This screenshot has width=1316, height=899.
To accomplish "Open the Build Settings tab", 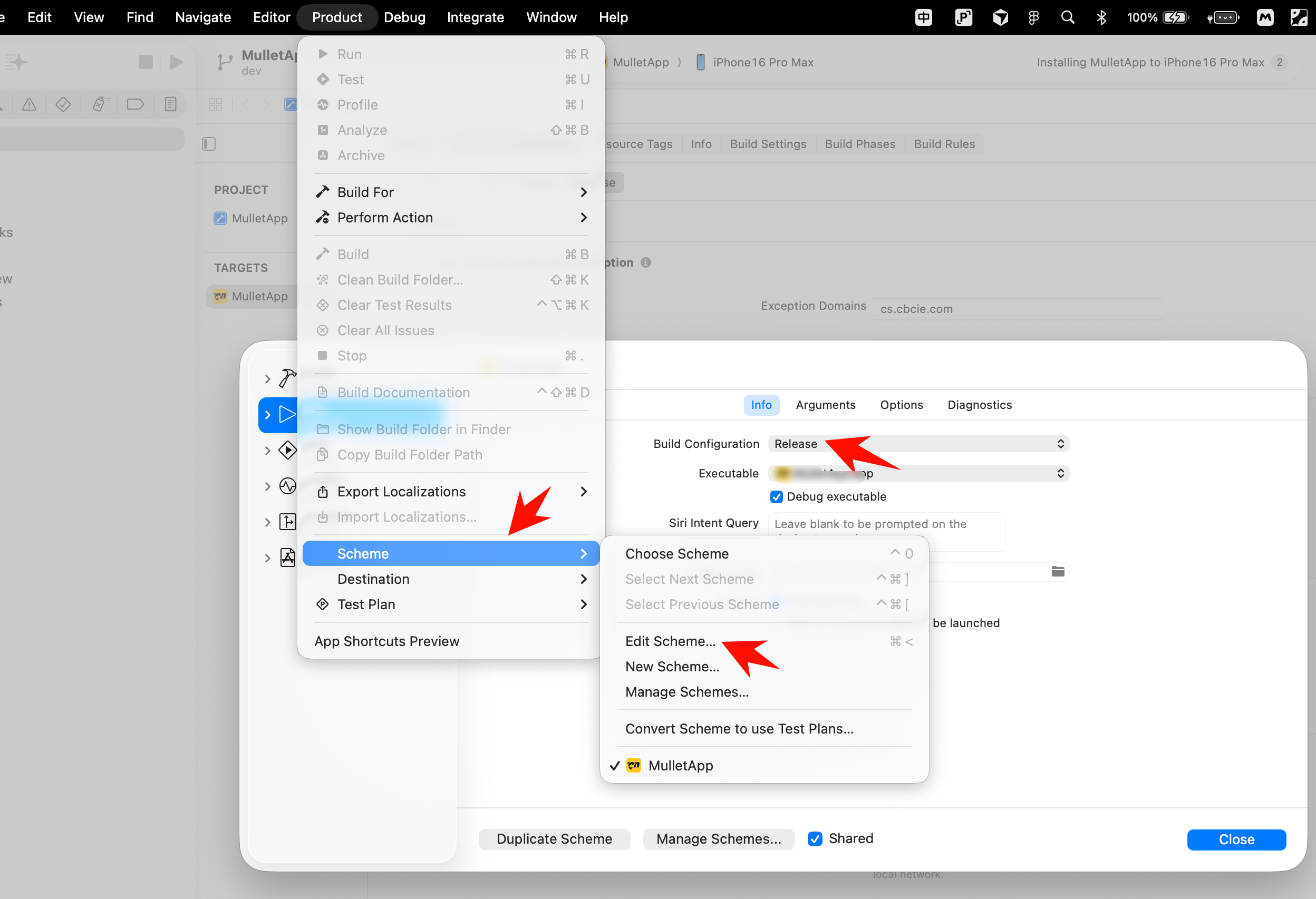I will 768,144.
